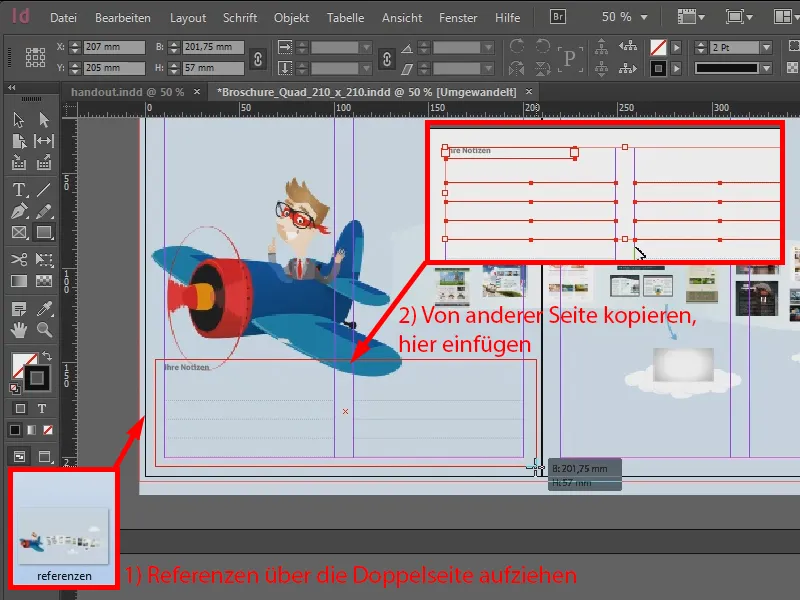Select the Gap tool
800x600 pixels.
pos(44,141)
